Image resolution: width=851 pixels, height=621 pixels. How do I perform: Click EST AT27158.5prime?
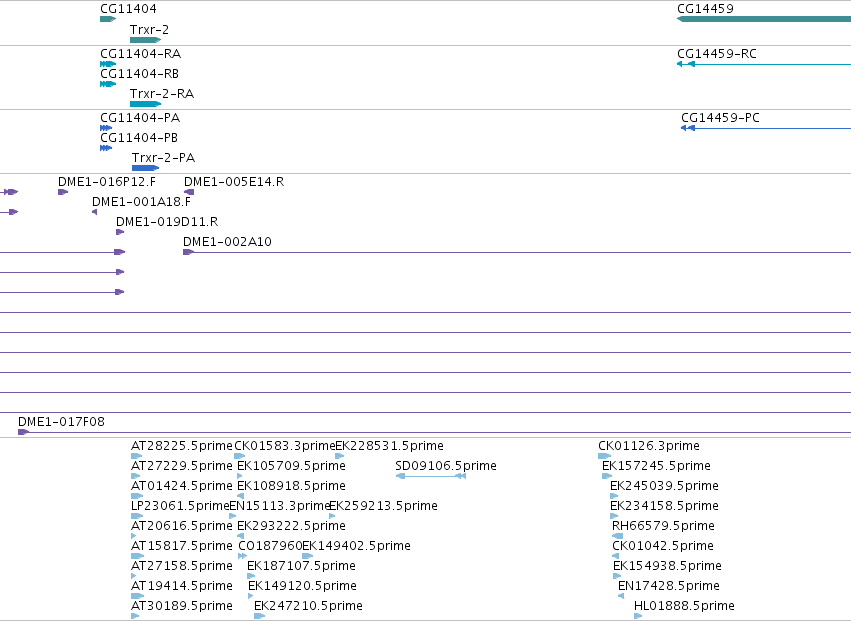(182, 567)
